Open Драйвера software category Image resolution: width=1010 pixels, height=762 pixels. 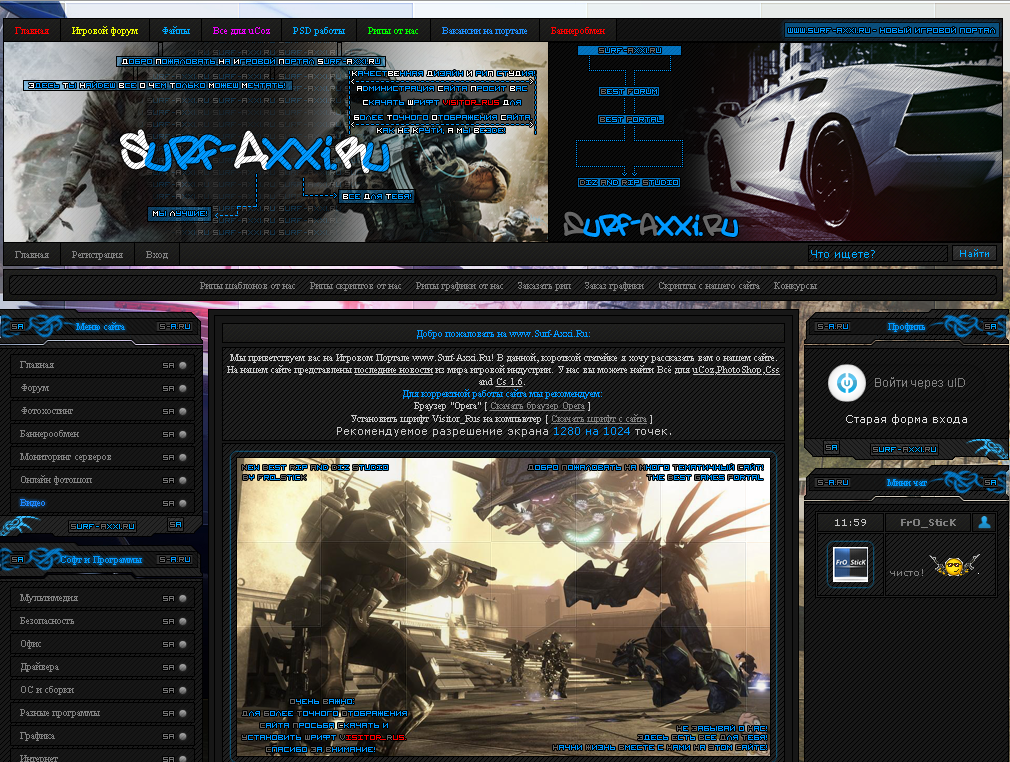click(103, 667)
